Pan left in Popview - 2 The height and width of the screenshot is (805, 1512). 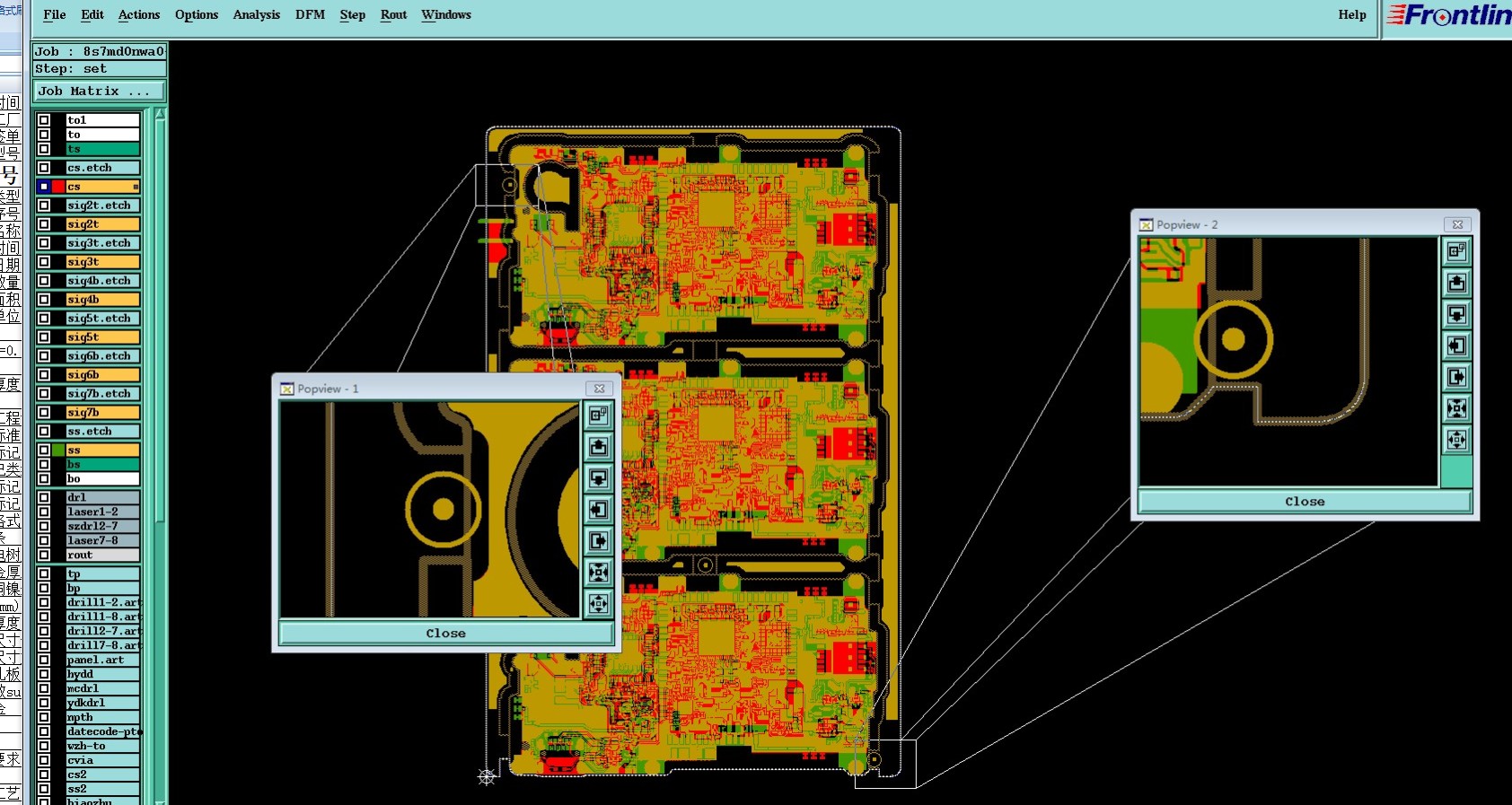click(x=1457, y=346)
